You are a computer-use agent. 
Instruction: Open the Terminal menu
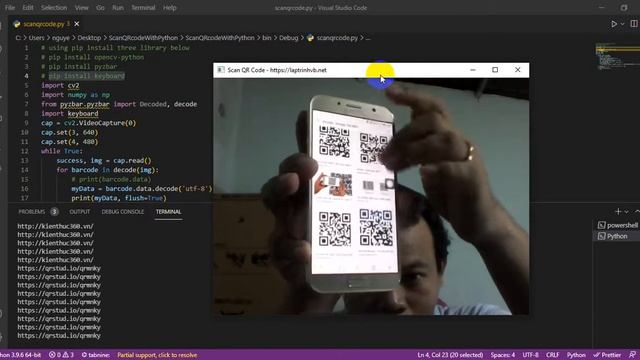point(143,7)
